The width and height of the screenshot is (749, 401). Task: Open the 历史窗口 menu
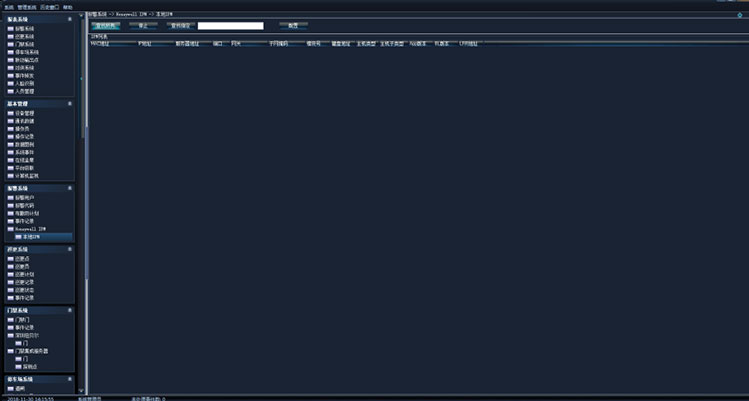[x=48, y=7]
